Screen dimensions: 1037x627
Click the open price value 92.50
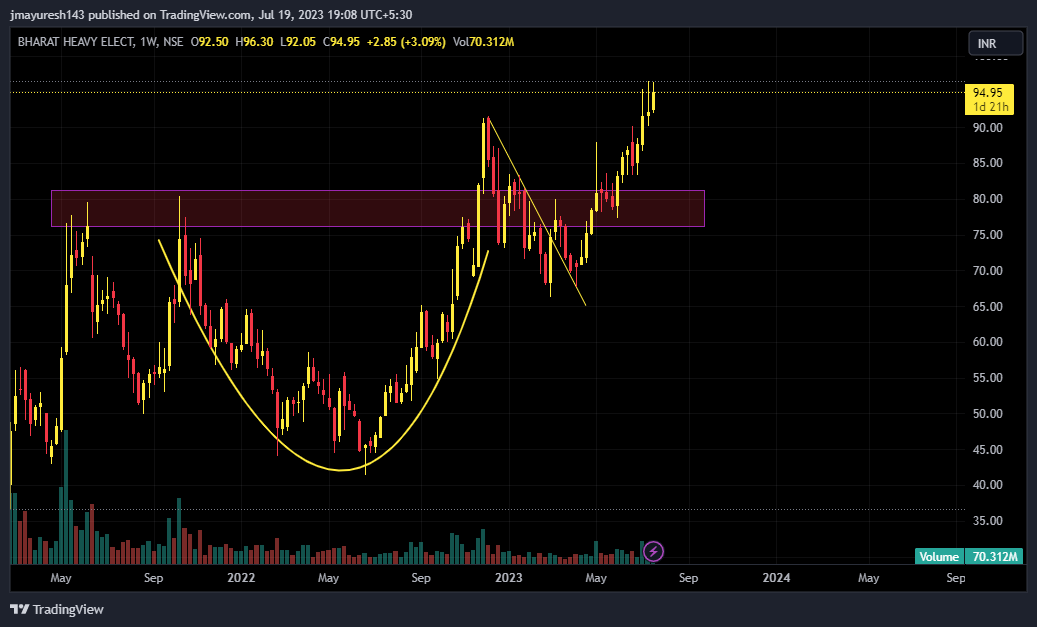pos(214,42)
